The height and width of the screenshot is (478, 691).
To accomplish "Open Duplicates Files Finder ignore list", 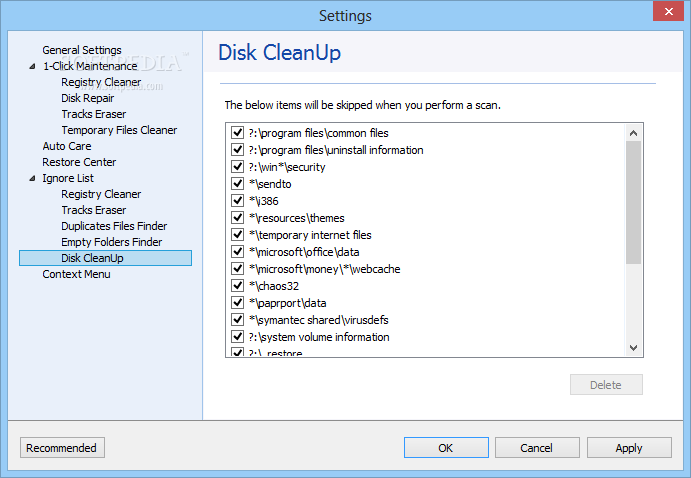I will [114, 226].
